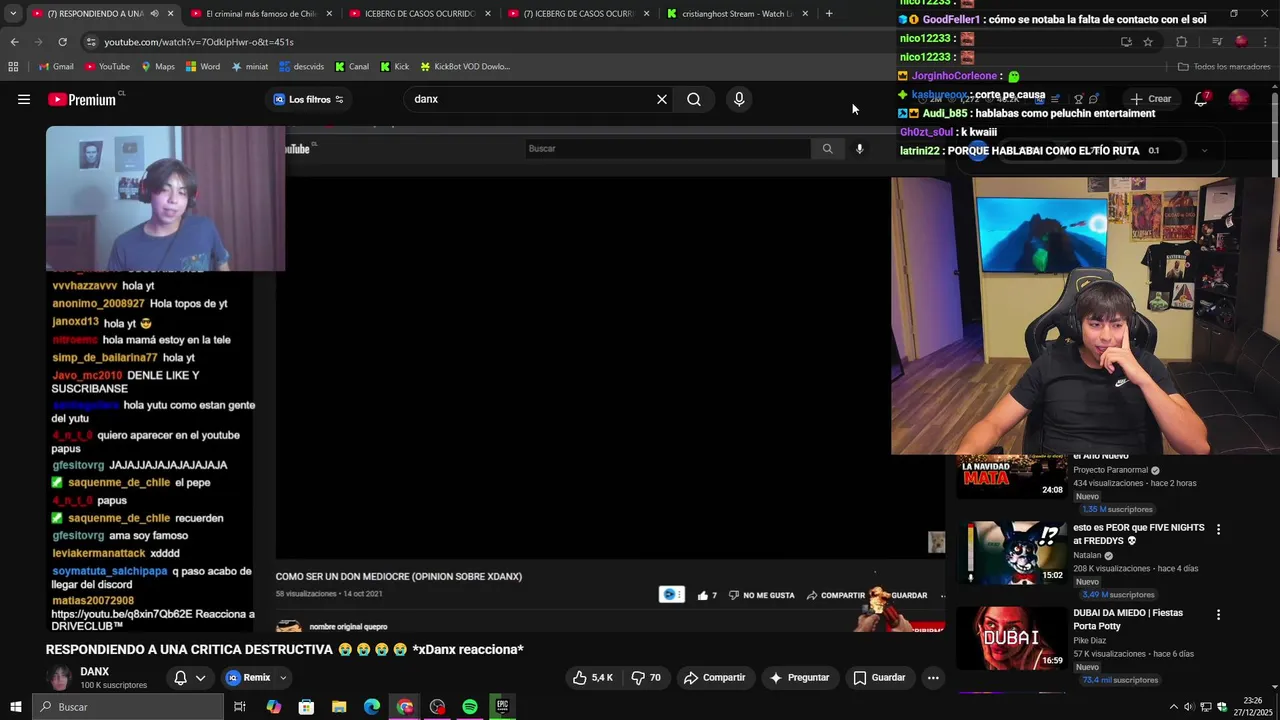Dislike the video showing 70
This screenshot has width=1280, height=720.
click(x=647, y=678)
